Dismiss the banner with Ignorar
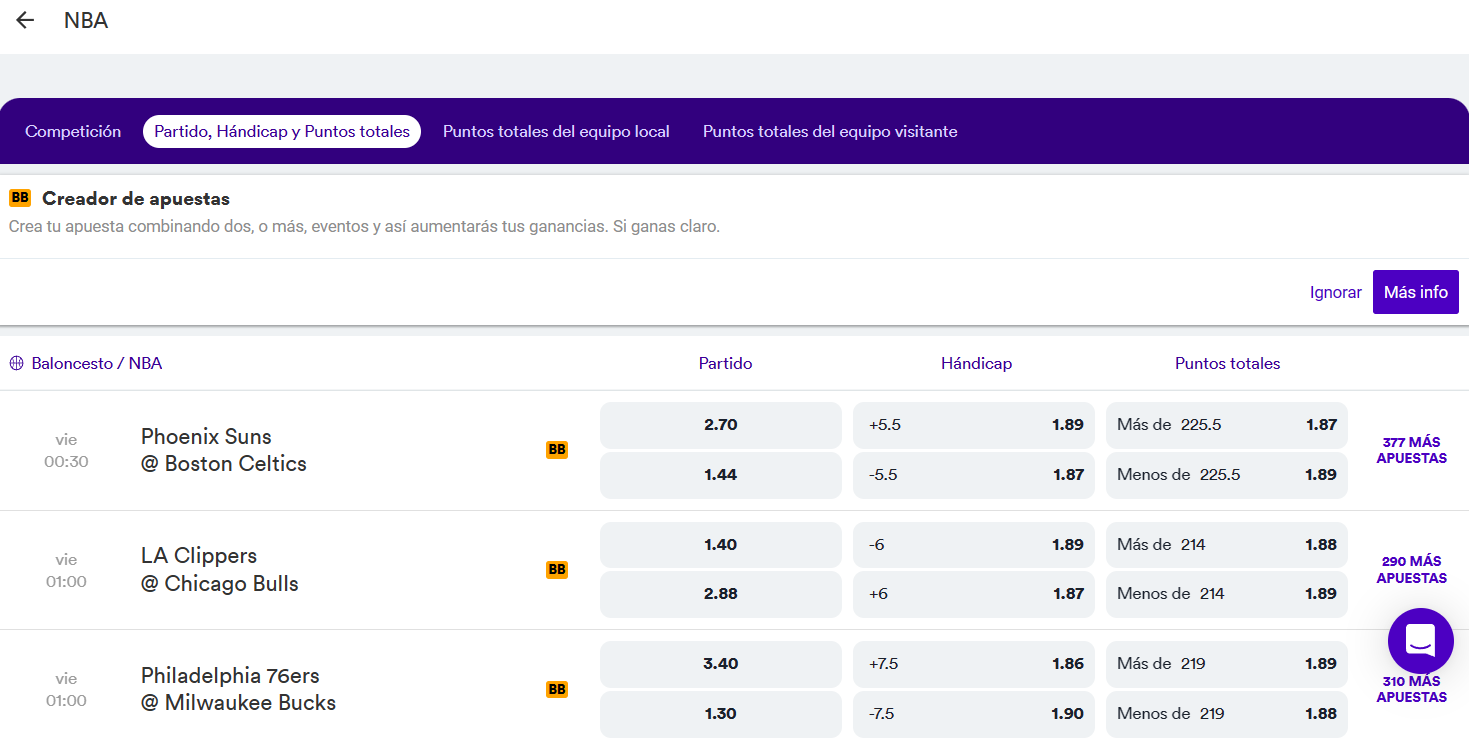1469x748 pixels. coord(1335,293)
